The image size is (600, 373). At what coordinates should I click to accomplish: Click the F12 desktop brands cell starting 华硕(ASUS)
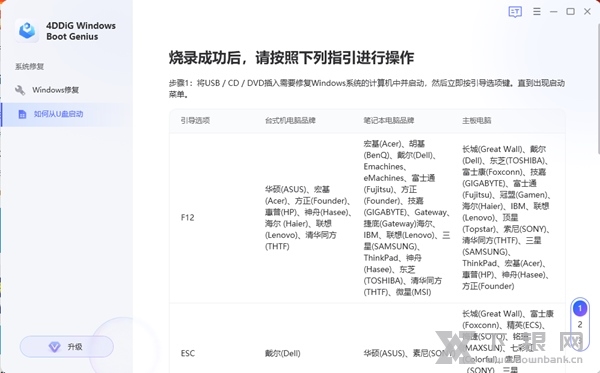(308, 218)
